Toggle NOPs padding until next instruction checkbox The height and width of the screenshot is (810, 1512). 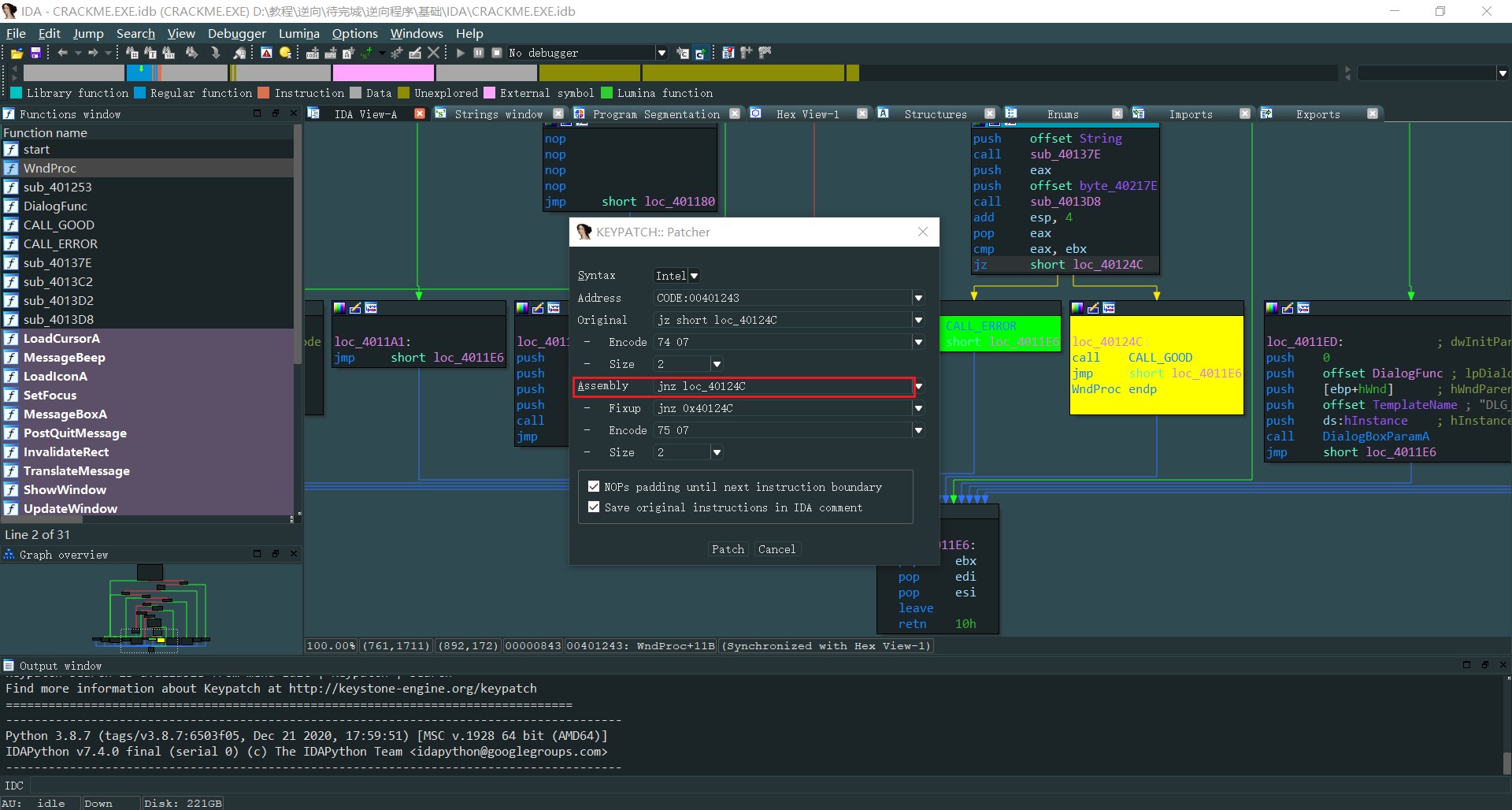click(x=594, y=487)
